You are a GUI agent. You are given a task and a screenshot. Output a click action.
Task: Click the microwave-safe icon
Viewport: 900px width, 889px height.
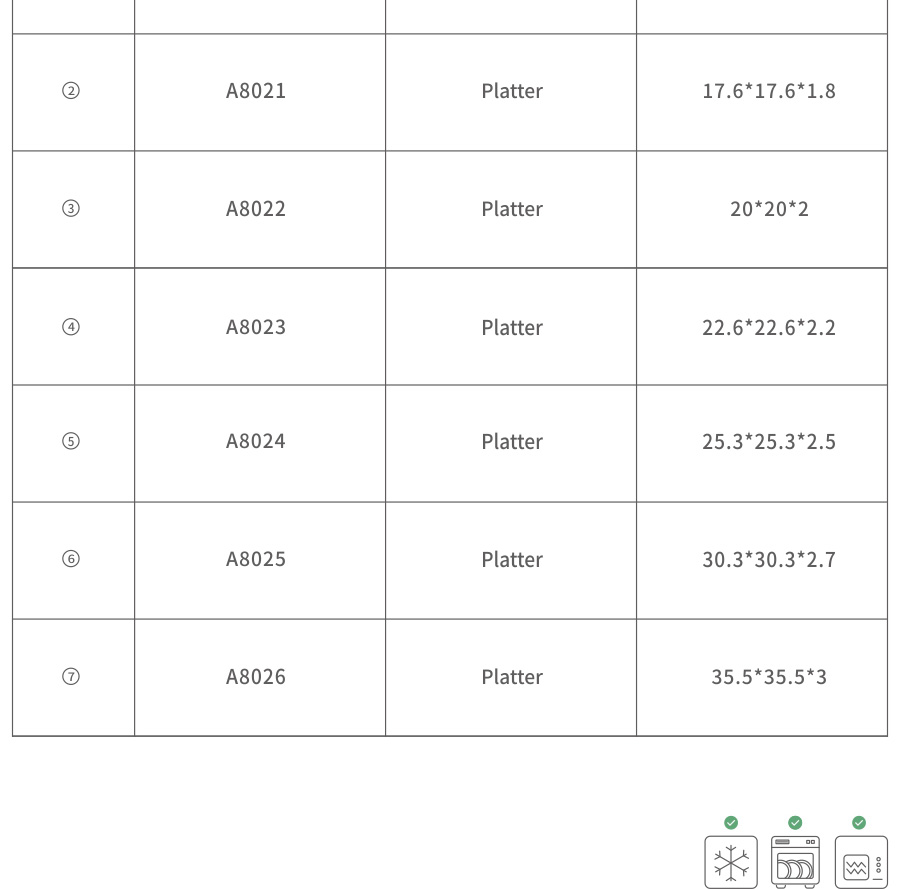tap(860, 862)
